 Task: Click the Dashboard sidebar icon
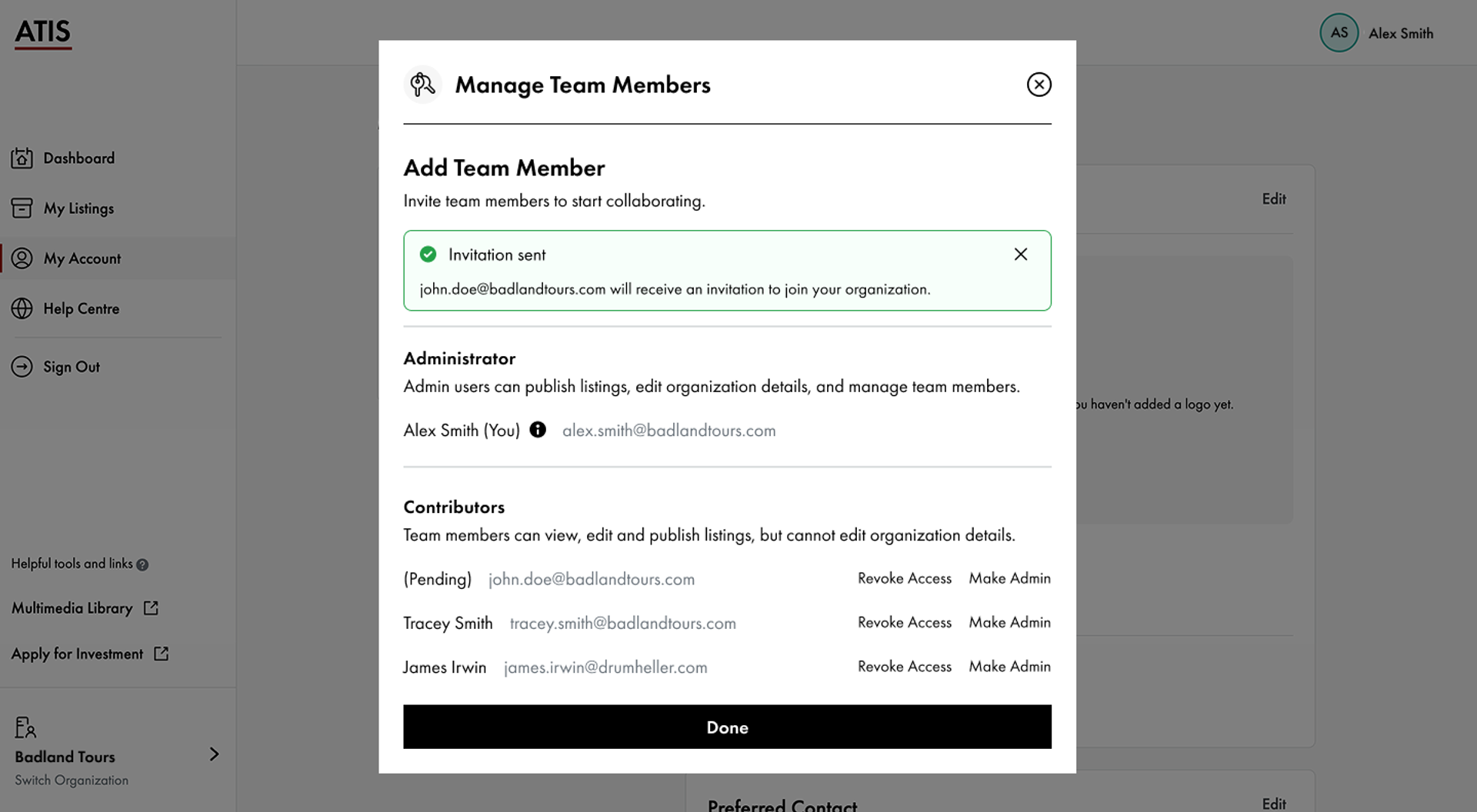(x=22, y=158)
